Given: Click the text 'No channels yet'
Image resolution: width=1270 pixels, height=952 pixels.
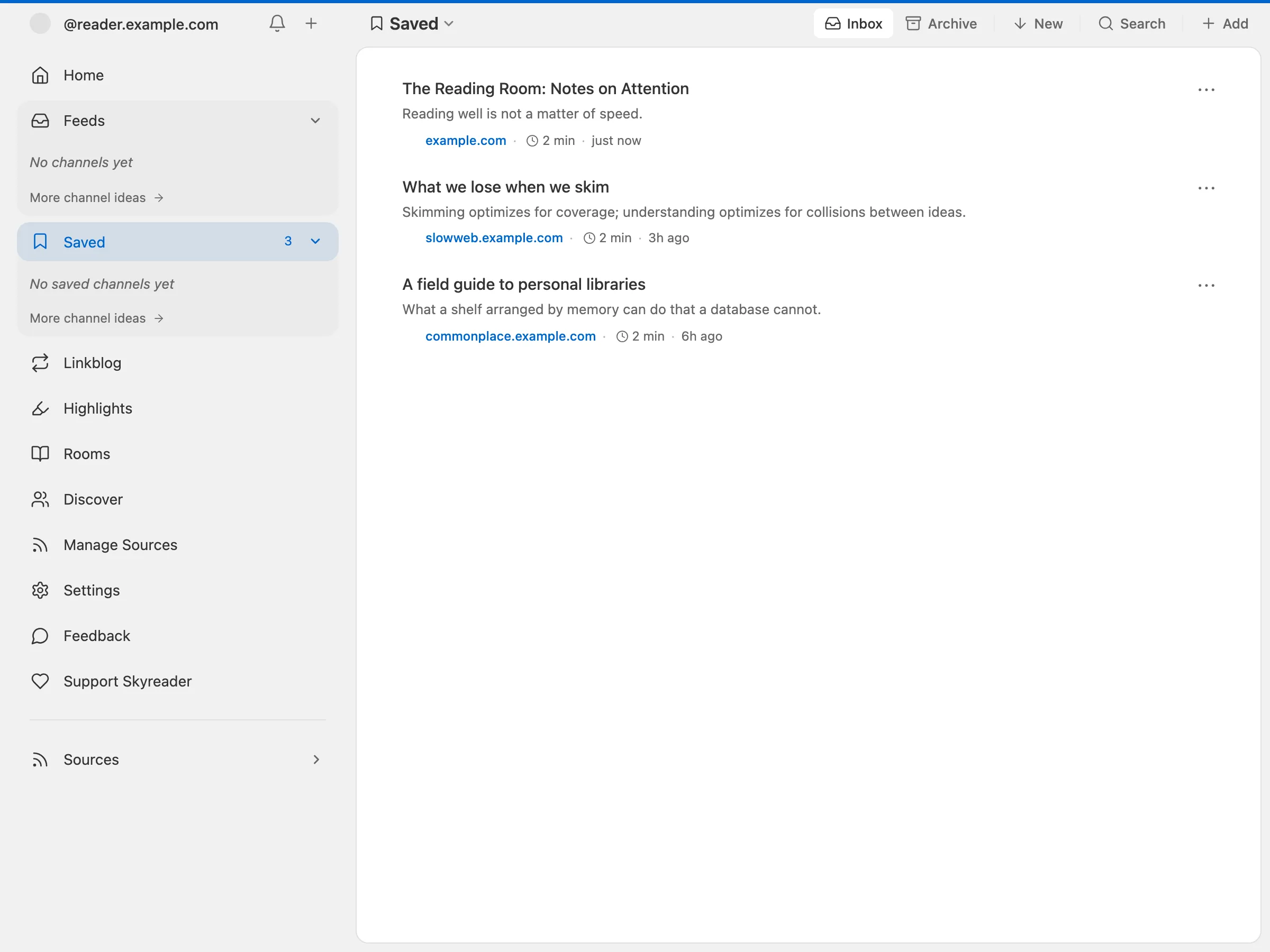Looking at the screenshot, I should point(81,162).
